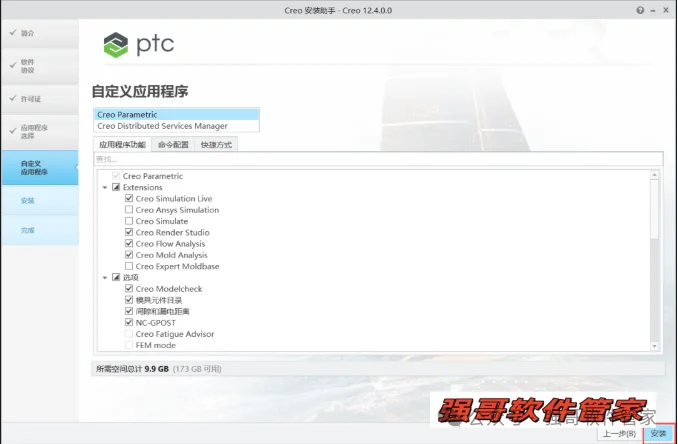The height and width of the screenshot is (444, 678).
Task: Toggle the 选项 group tri-state checkbox
Action: pos(116,277)
